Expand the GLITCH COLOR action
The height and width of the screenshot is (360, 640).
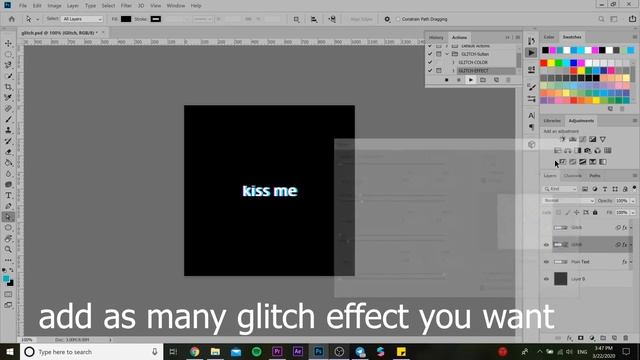click(x=453, y=62)
